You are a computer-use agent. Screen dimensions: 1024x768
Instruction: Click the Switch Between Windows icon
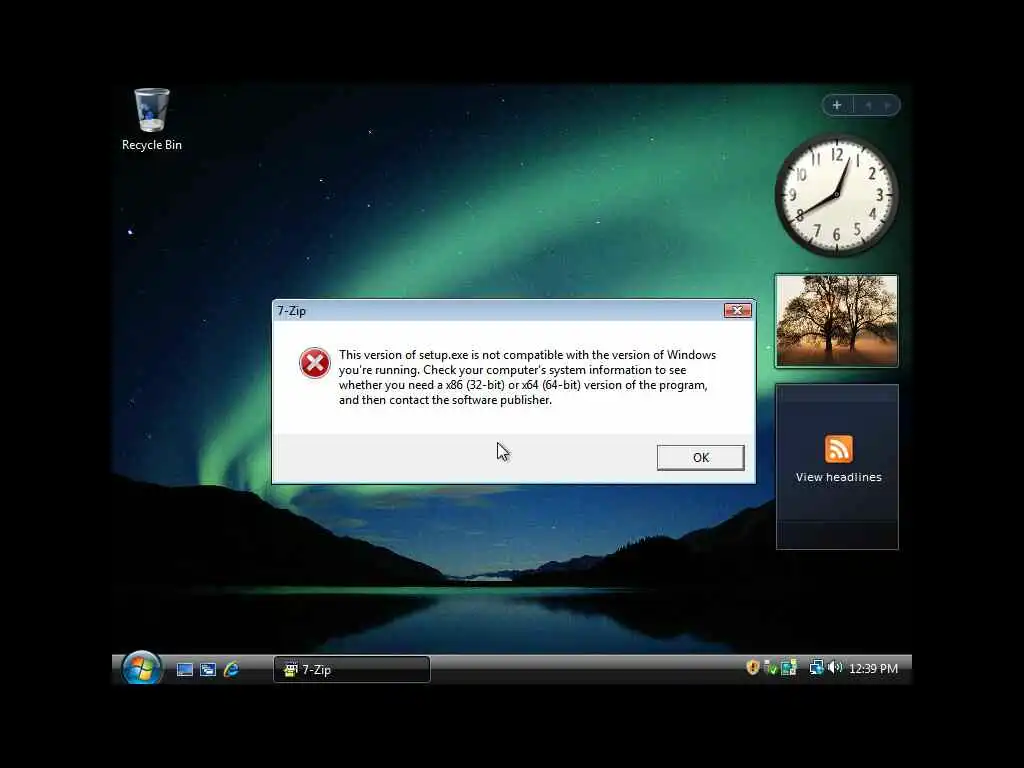(208, 669)
